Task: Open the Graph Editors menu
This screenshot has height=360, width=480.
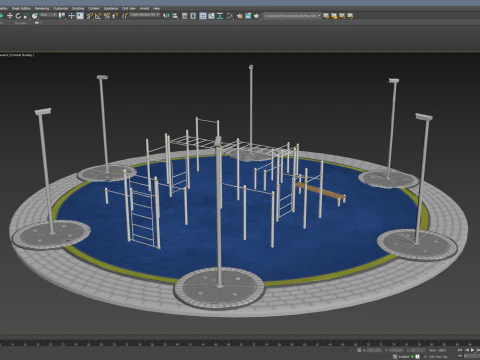Action: pyautogui.click(x=21, y=8)
